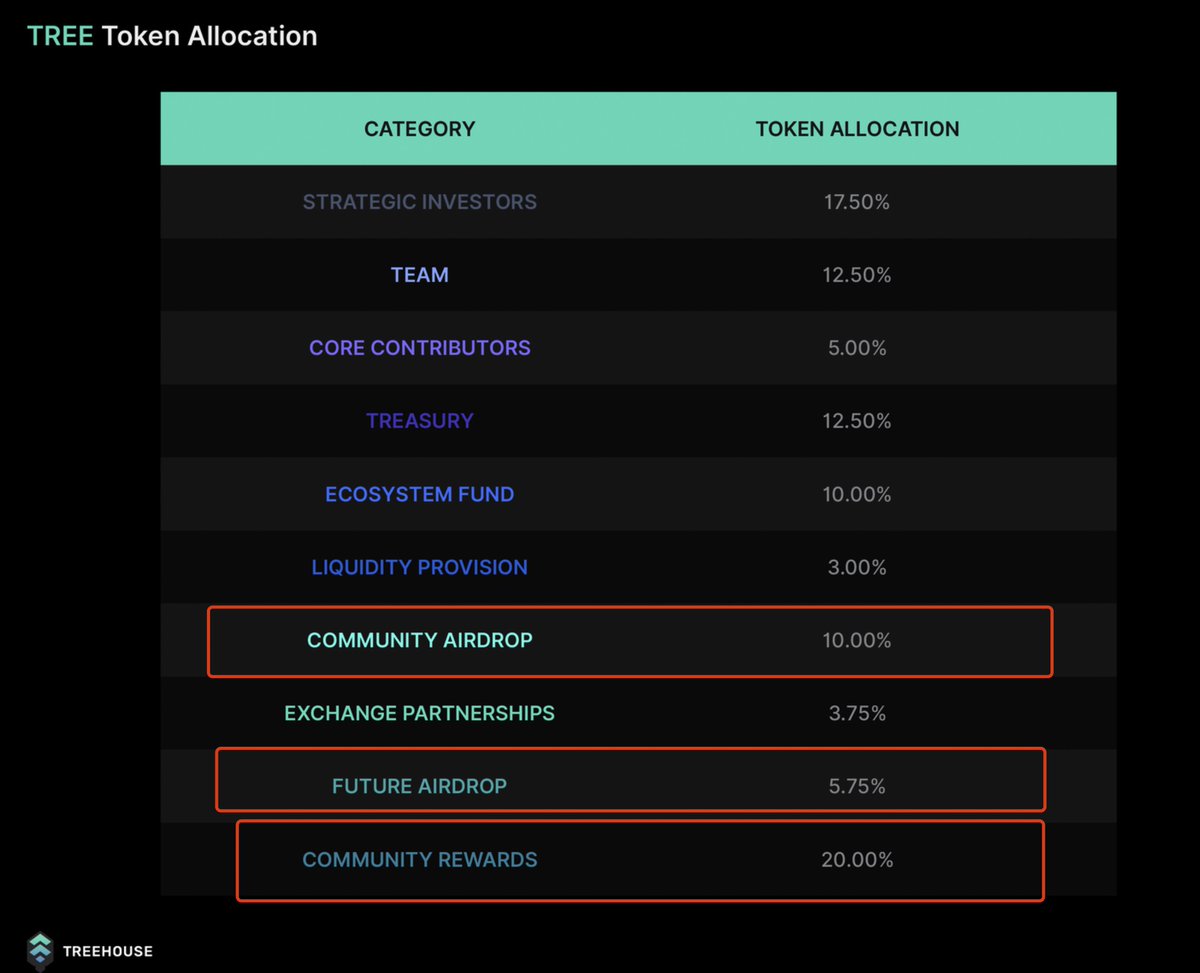
Task: Click the TREE Token Allocation title
Action: pyautogui.click(x=172, y=36)
